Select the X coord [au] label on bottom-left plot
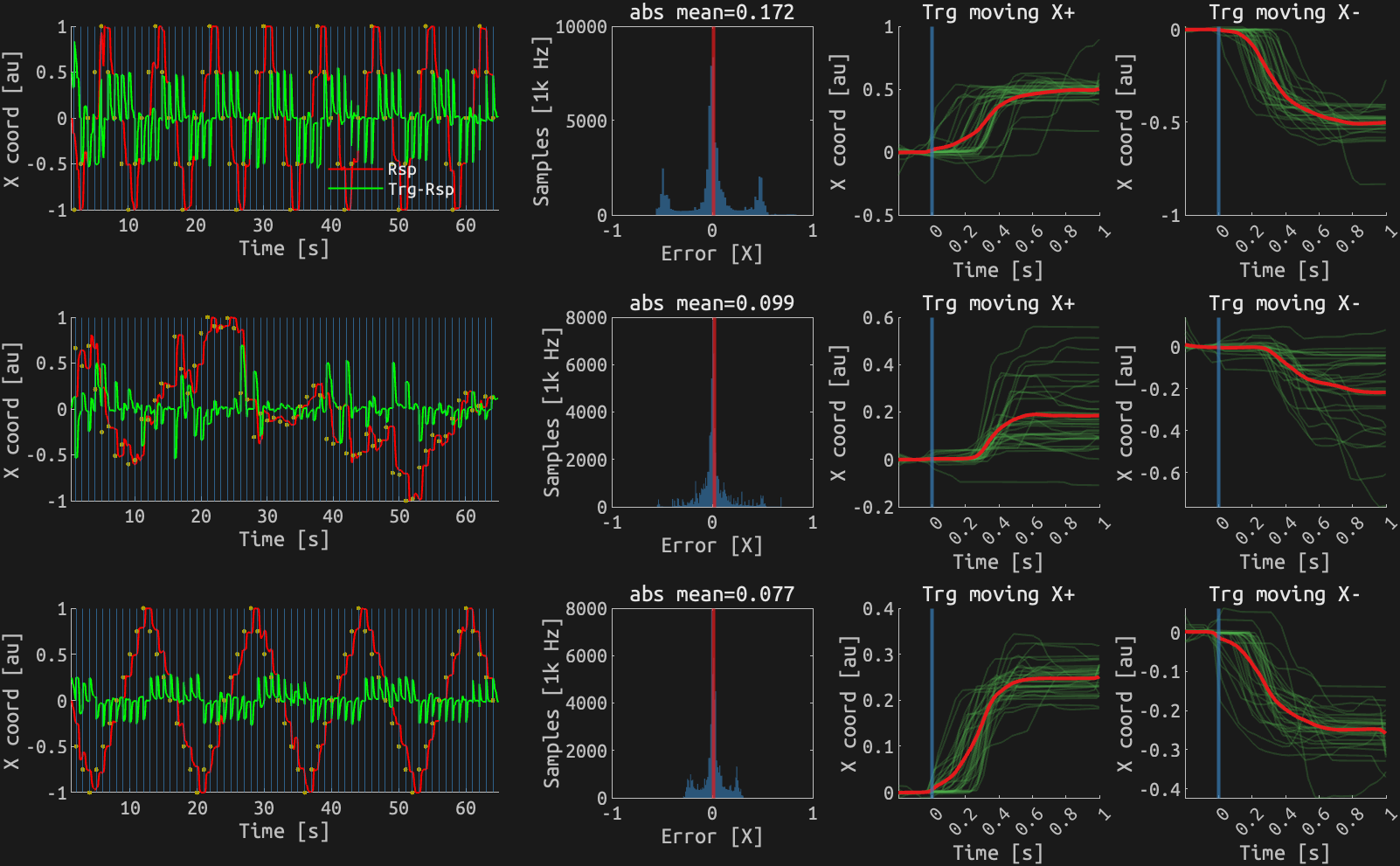 [12, 699]
